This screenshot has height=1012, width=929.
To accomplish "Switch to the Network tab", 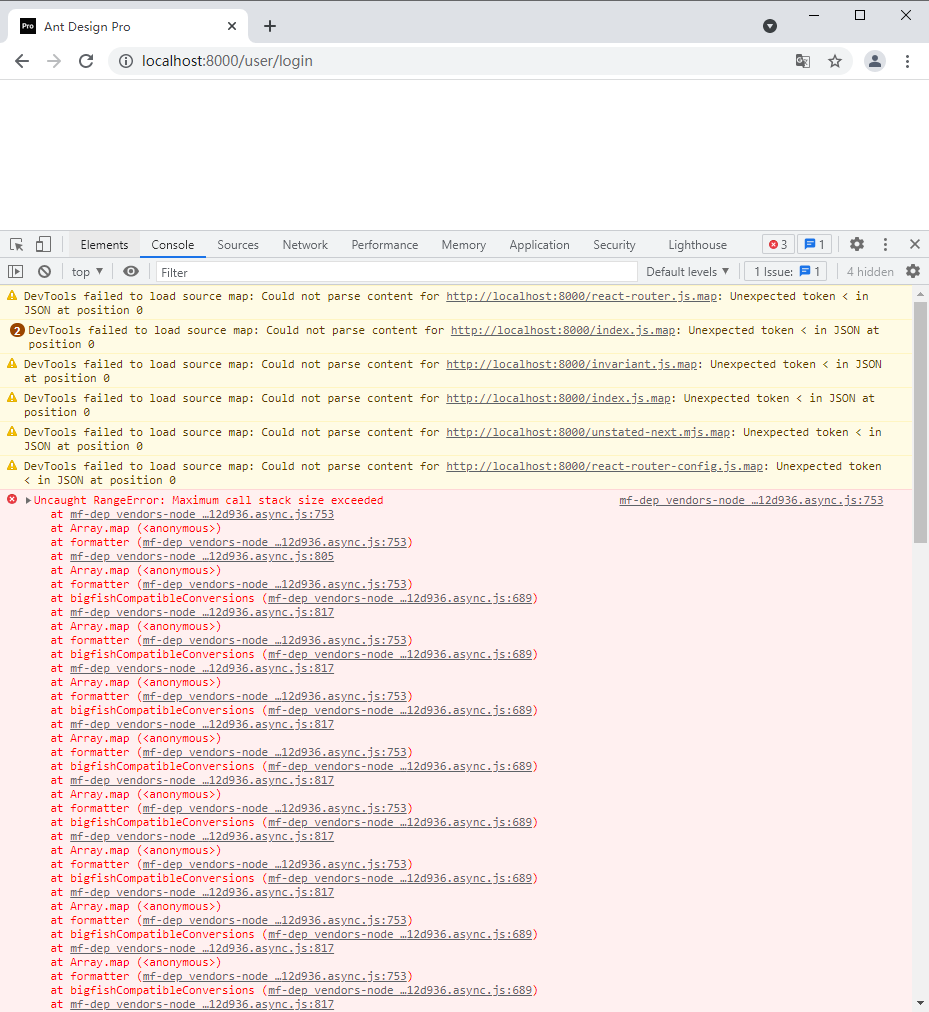I will pos(304,244).
